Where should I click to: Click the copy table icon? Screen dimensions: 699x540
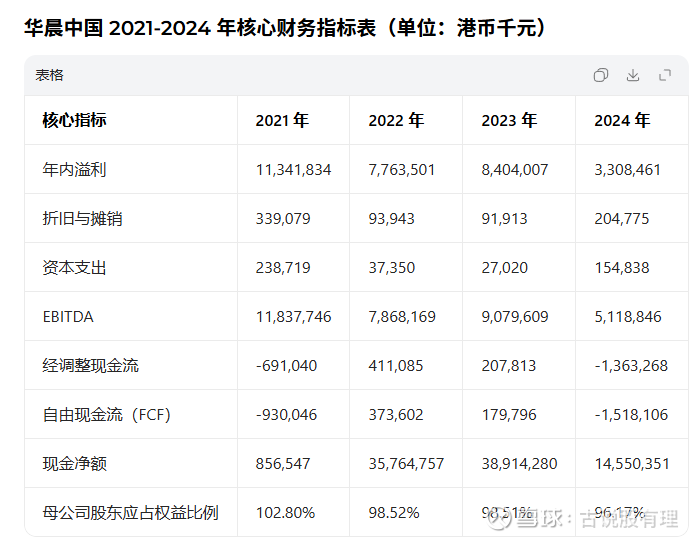600,75
